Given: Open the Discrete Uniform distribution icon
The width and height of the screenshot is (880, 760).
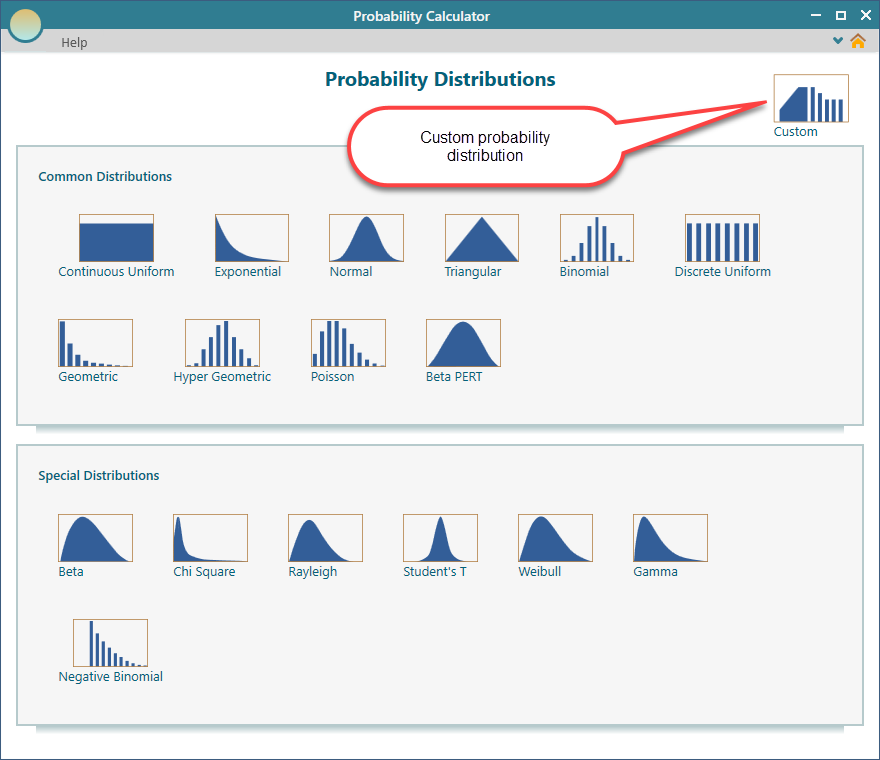Looking at the screenshot, I should 722,238.
